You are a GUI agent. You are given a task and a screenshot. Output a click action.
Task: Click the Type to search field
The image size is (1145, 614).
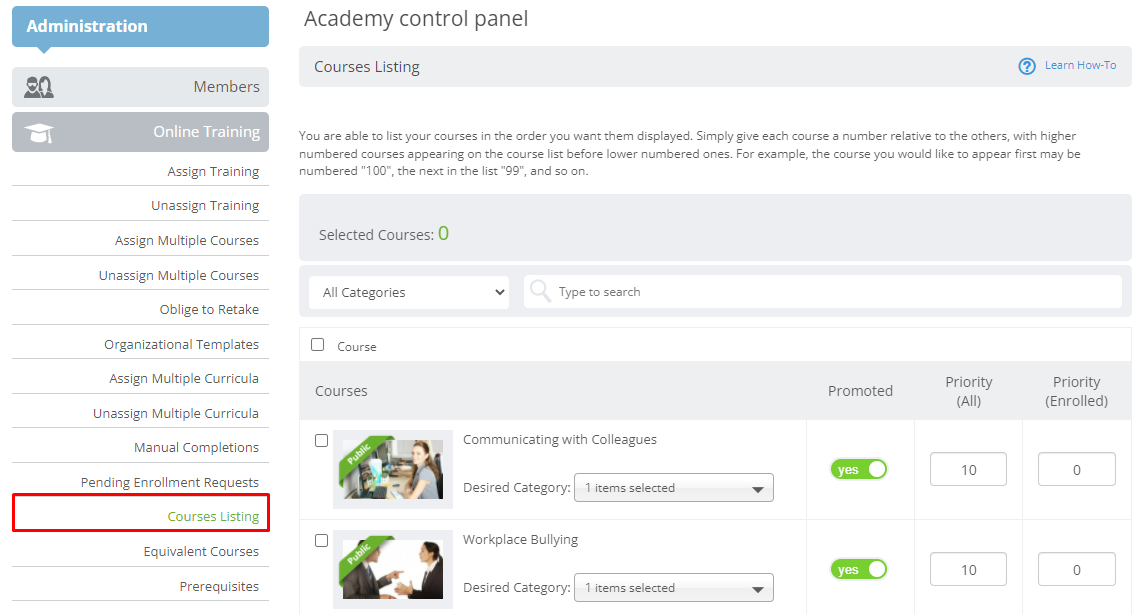(822, 291)
